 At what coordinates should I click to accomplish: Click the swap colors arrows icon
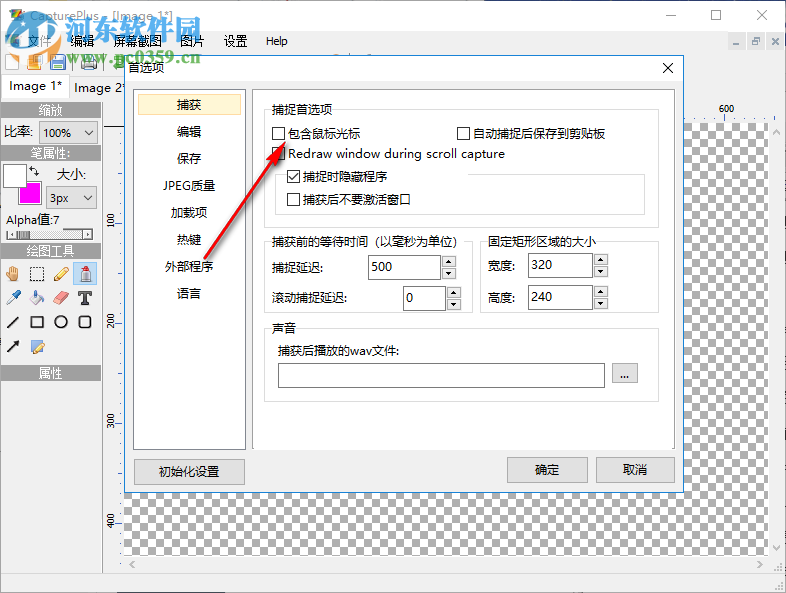pos(34,171)
